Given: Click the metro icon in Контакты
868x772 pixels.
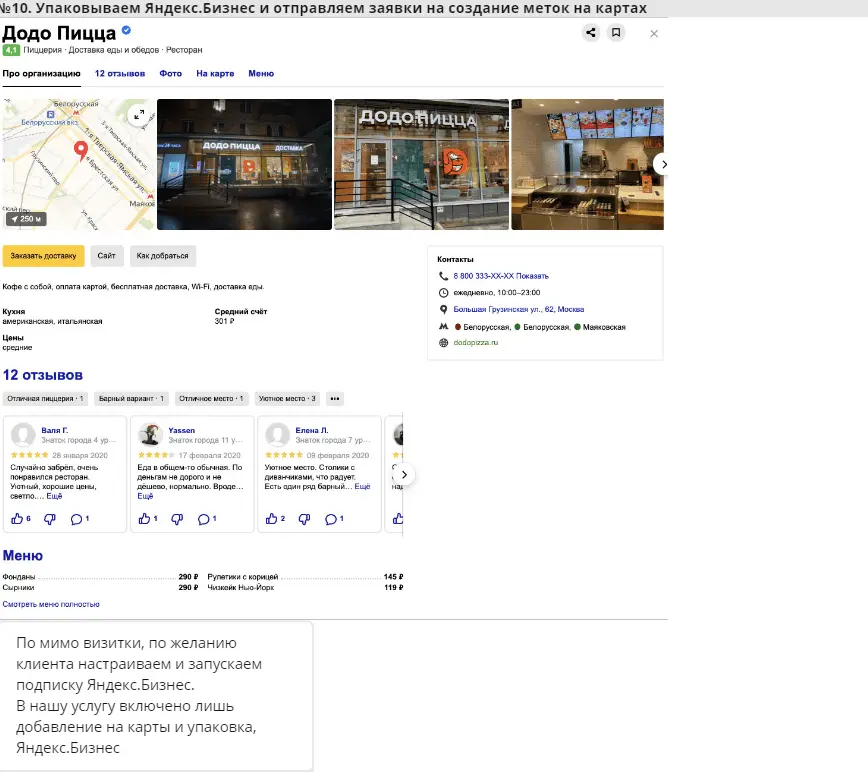Looking at the screenshot, I should (443, 327).
